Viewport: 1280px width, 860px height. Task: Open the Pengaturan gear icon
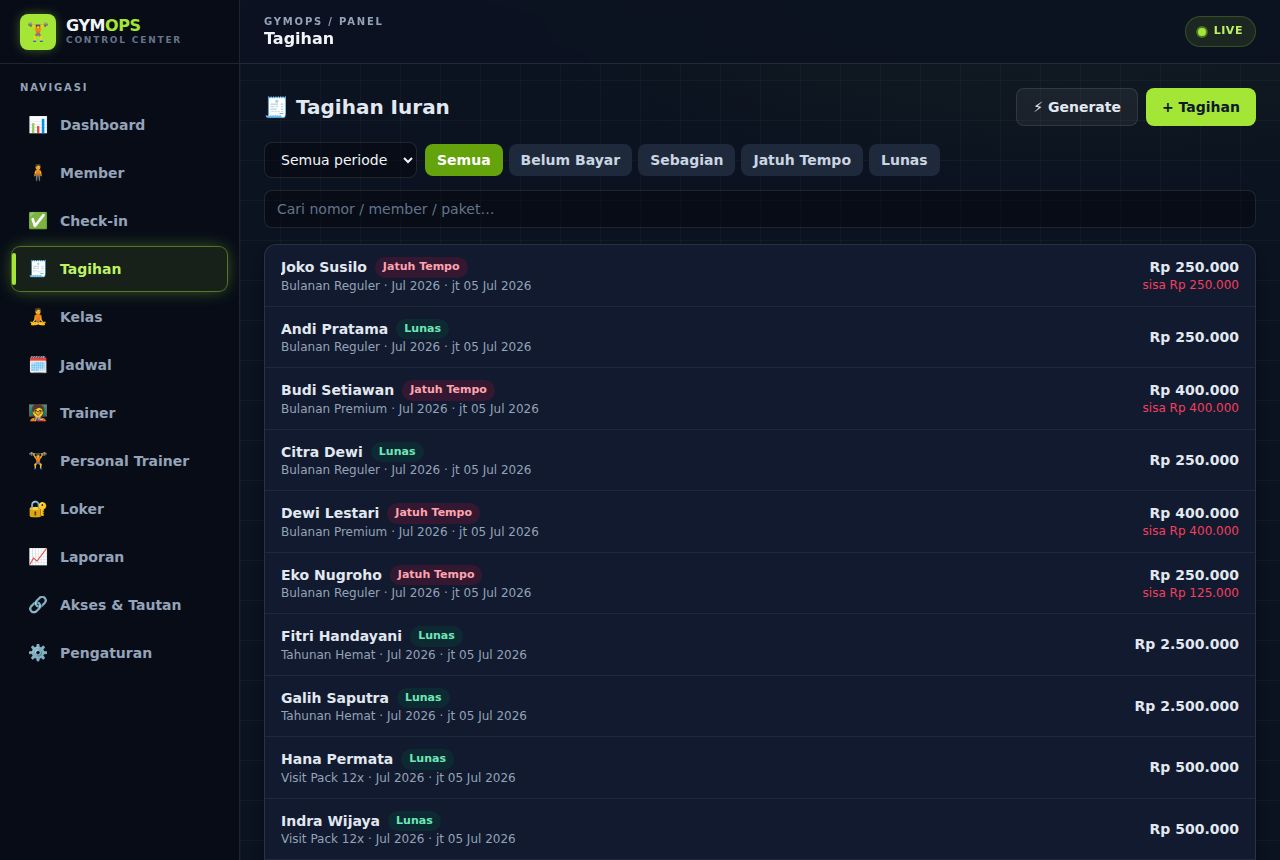click(x=38, y=653)
